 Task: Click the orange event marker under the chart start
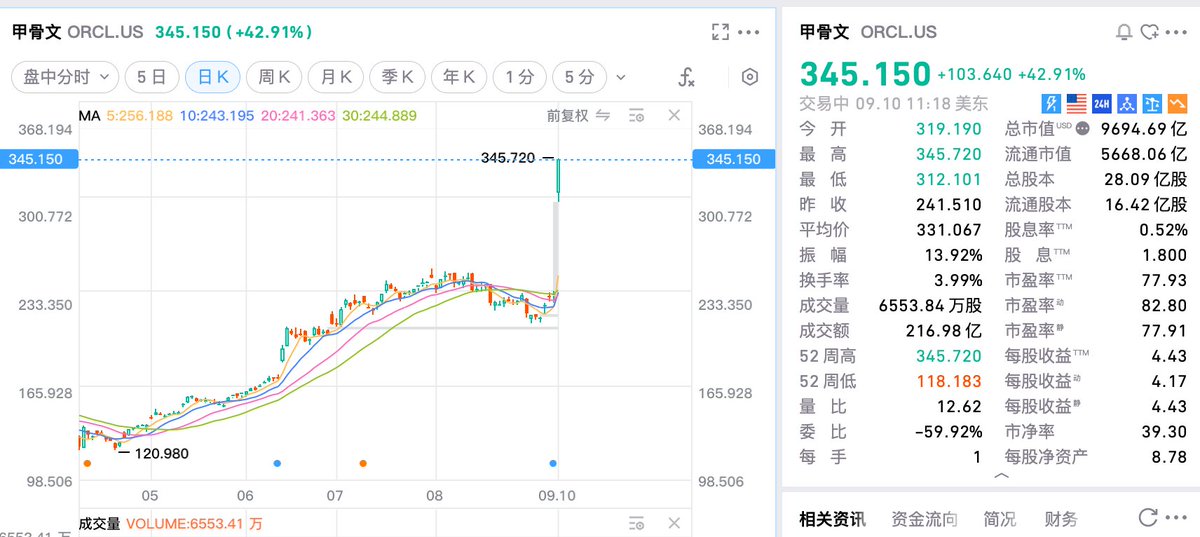(x=87, y=463)
